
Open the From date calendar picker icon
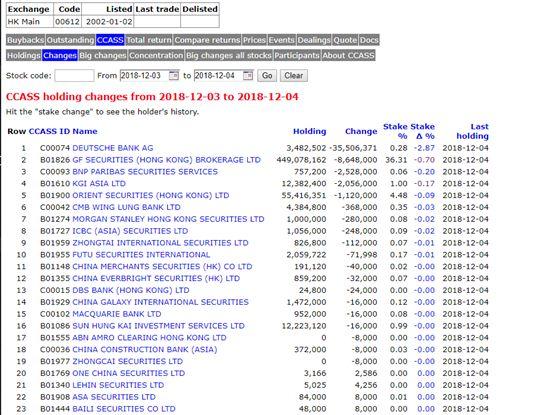coord(173,75)
